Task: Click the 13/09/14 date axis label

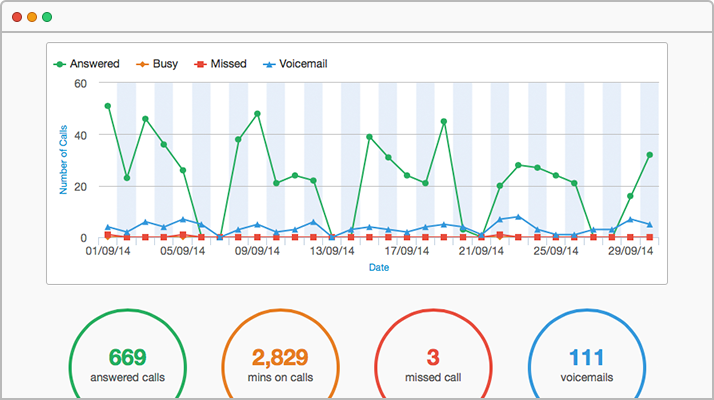Action: (332, 251)
